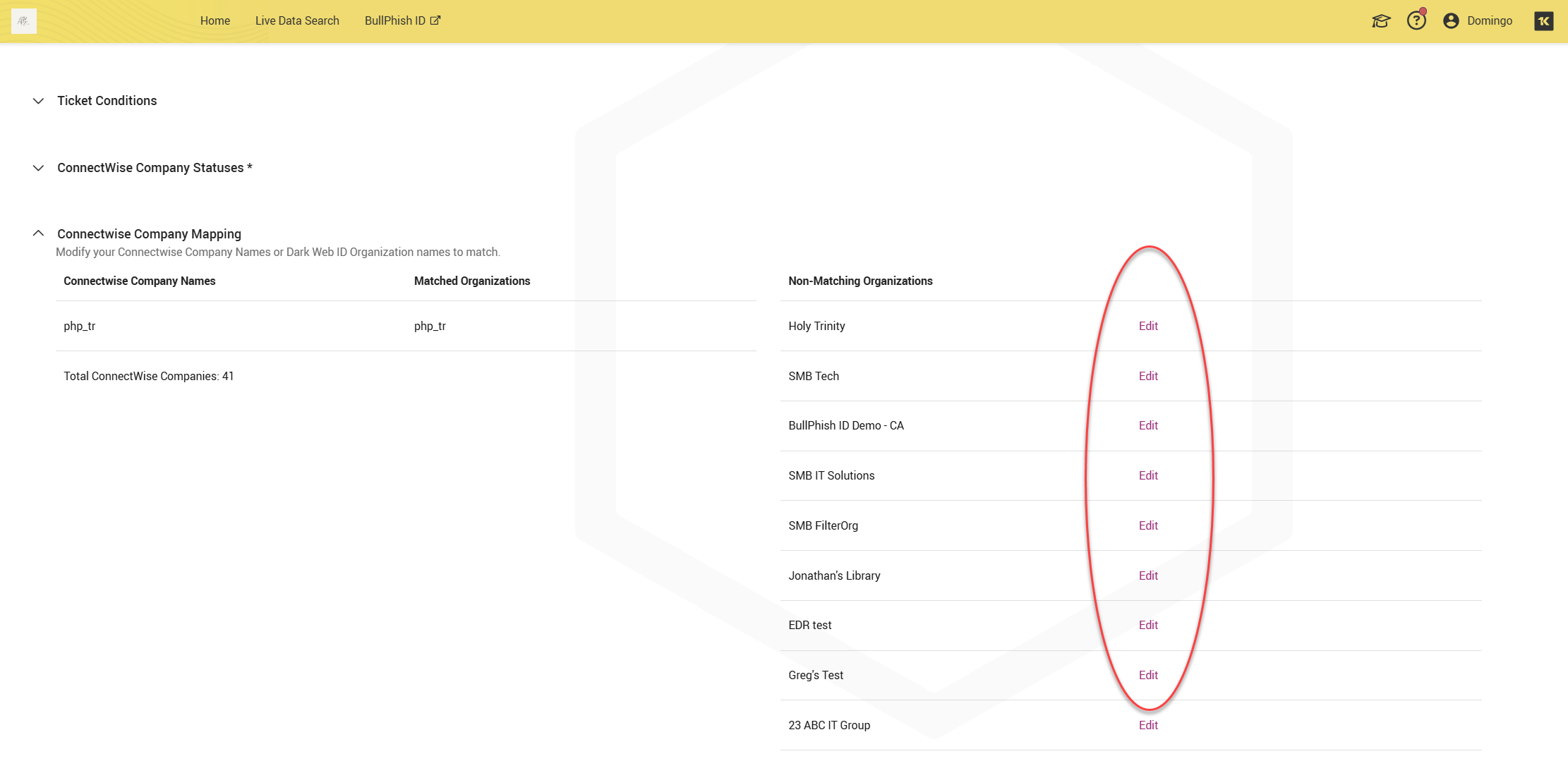Image resolution: width=1568 pixels, height=761 pixels.
Task: Click Edit next to SMB FilterOrg
Action: point(1148,525)
